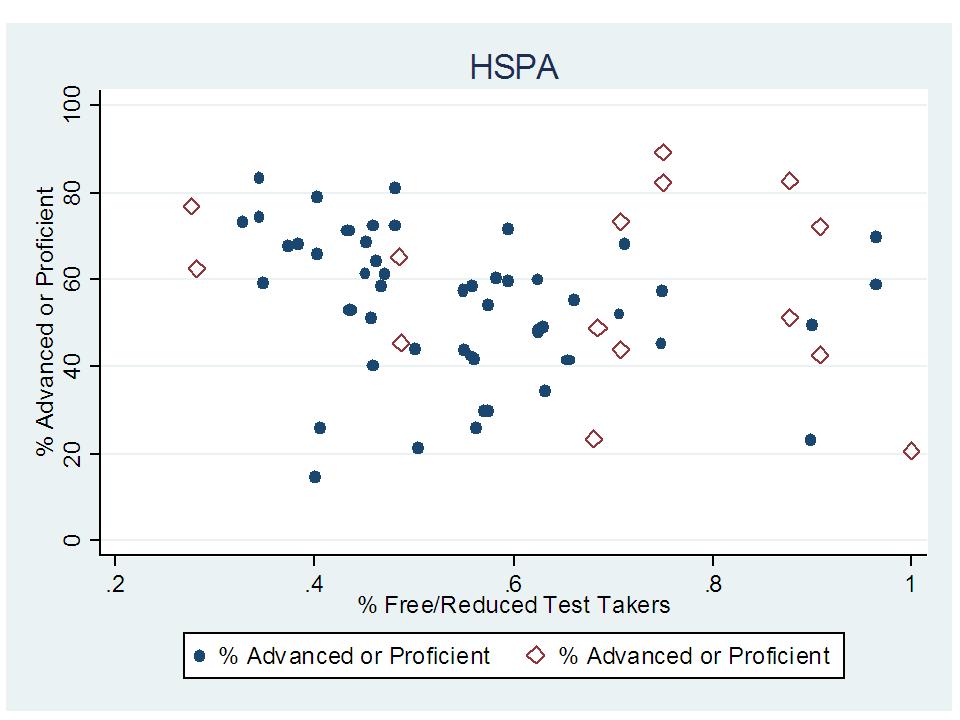Click the .2 tick label on x-axis
Viewport: 960px width, 720px height.
tap(115, 582)
